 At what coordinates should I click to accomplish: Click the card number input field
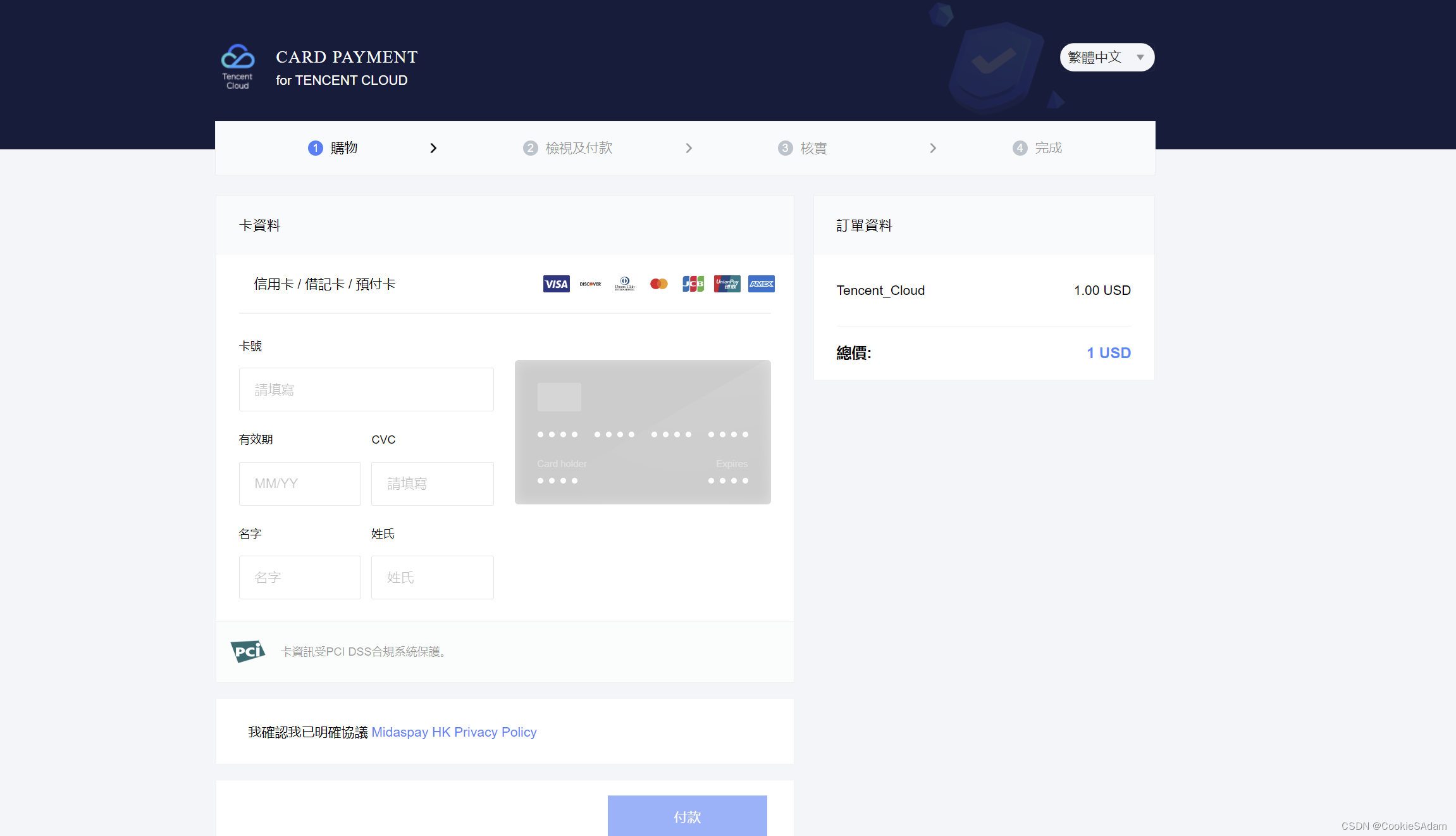366,389
